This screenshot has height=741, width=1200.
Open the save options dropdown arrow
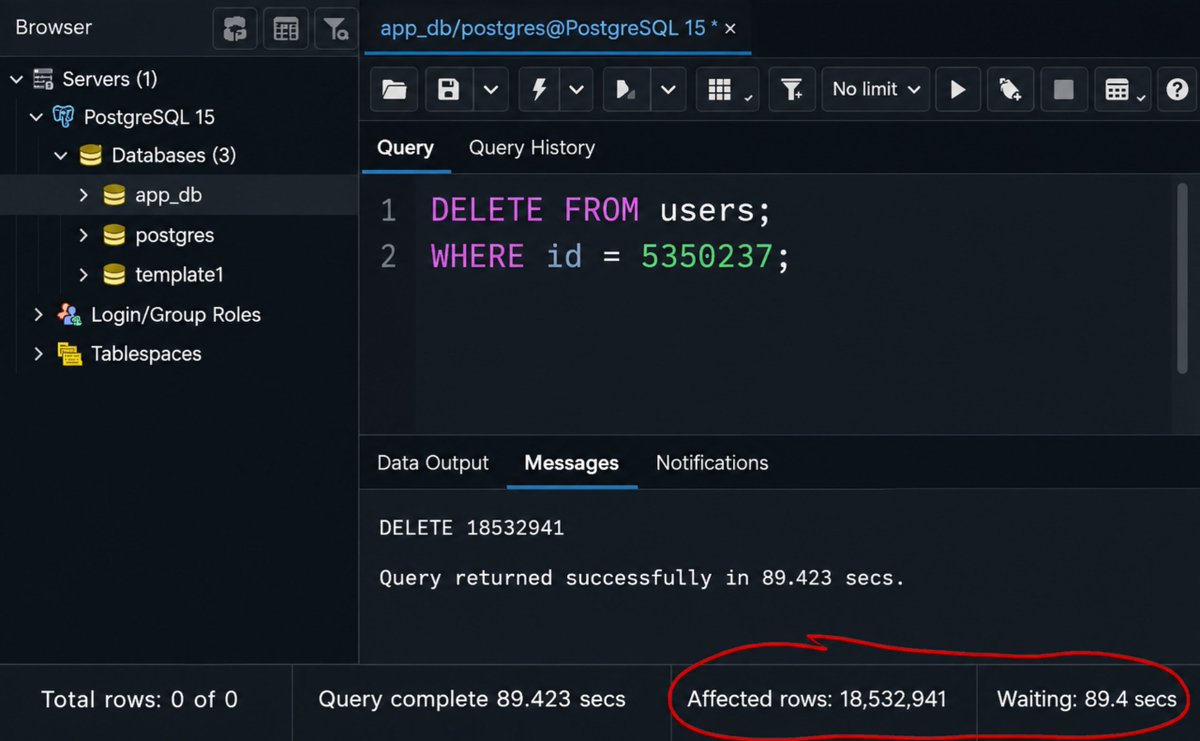[490, 90]
